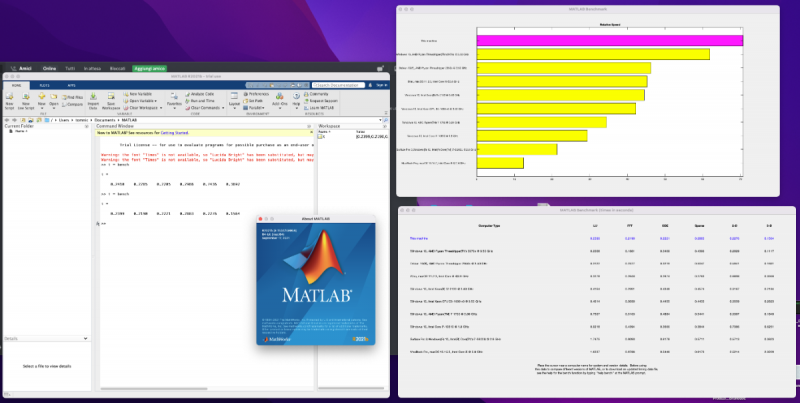Expand the address bar path dropdown

point(380,120)
